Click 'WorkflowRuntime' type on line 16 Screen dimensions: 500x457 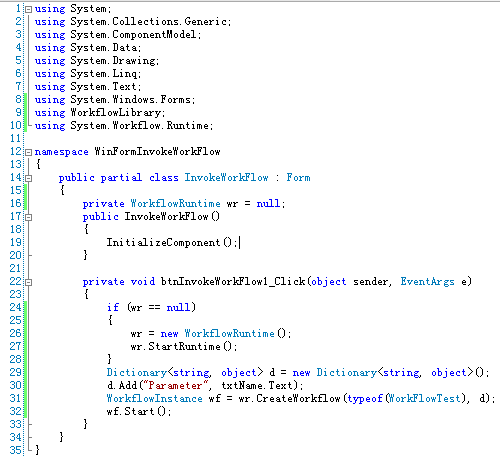click(x=175, y=204)
